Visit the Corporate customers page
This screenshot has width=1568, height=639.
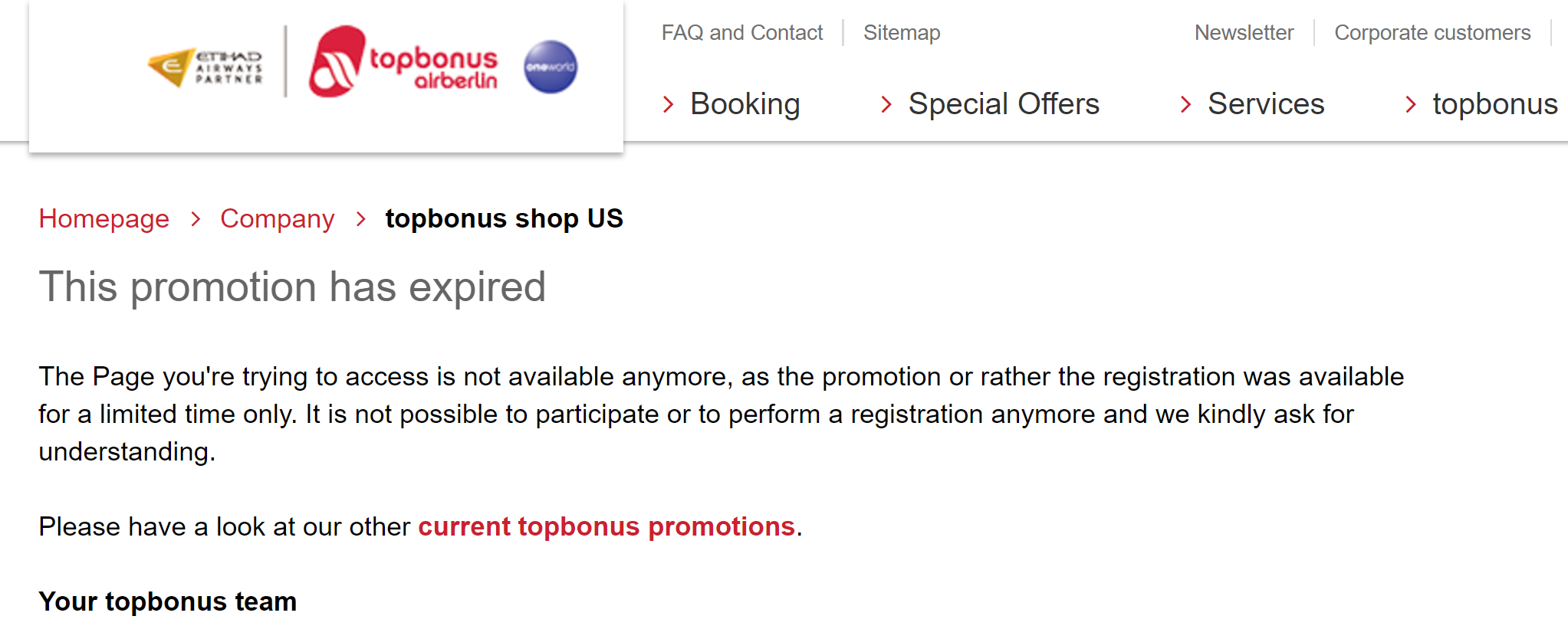pos(1432,33)
